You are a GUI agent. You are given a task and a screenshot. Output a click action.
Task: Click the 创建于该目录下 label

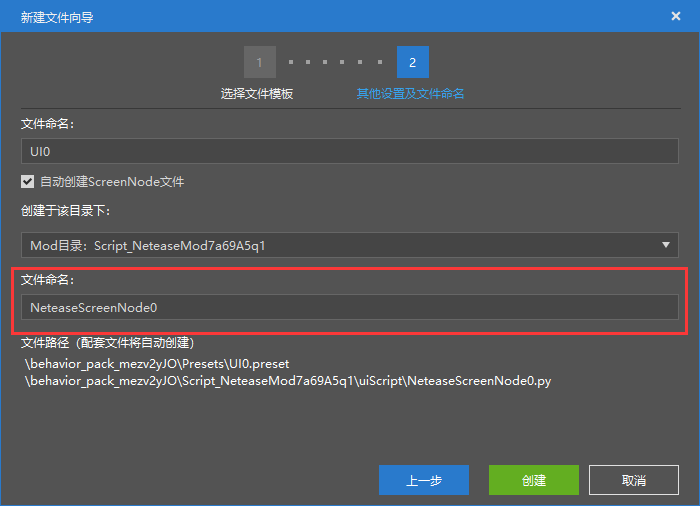coord(66,211)
